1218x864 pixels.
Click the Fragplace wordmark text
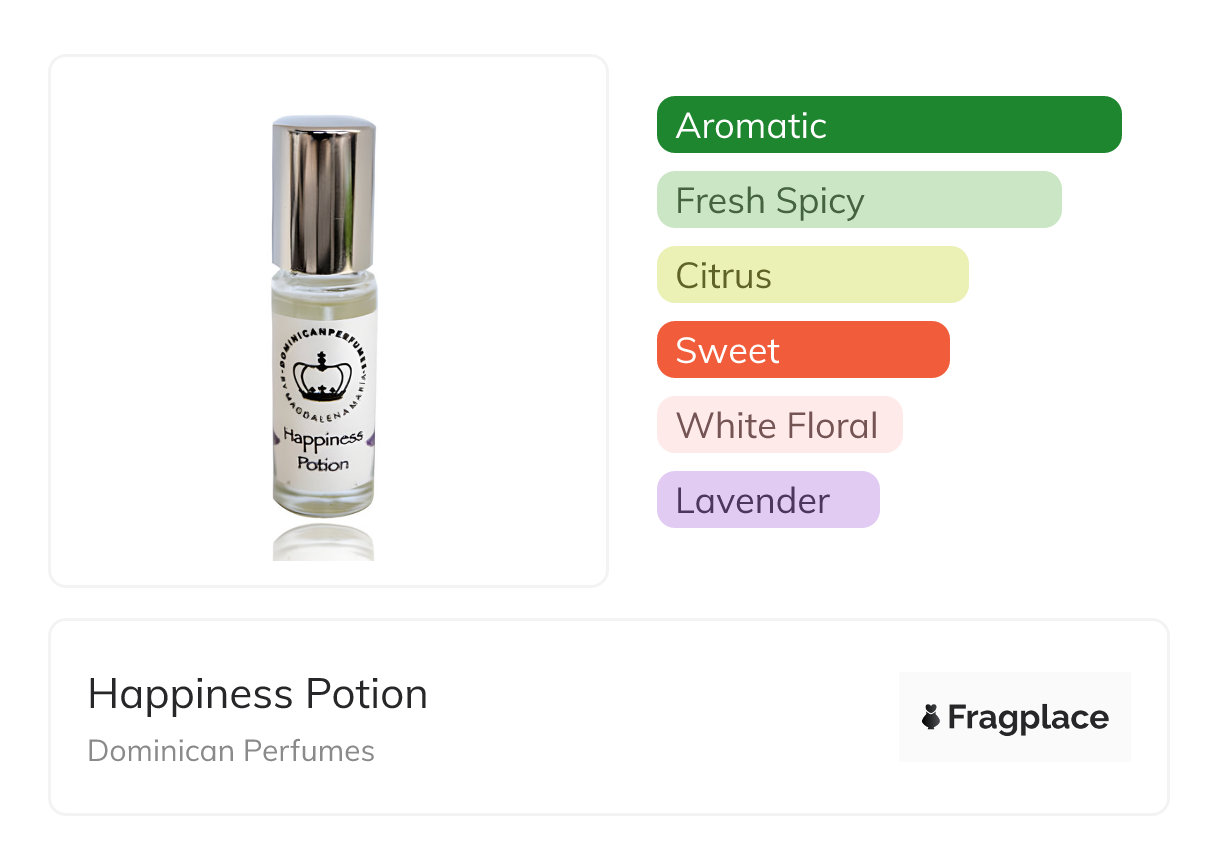[x=1028, y=717]
